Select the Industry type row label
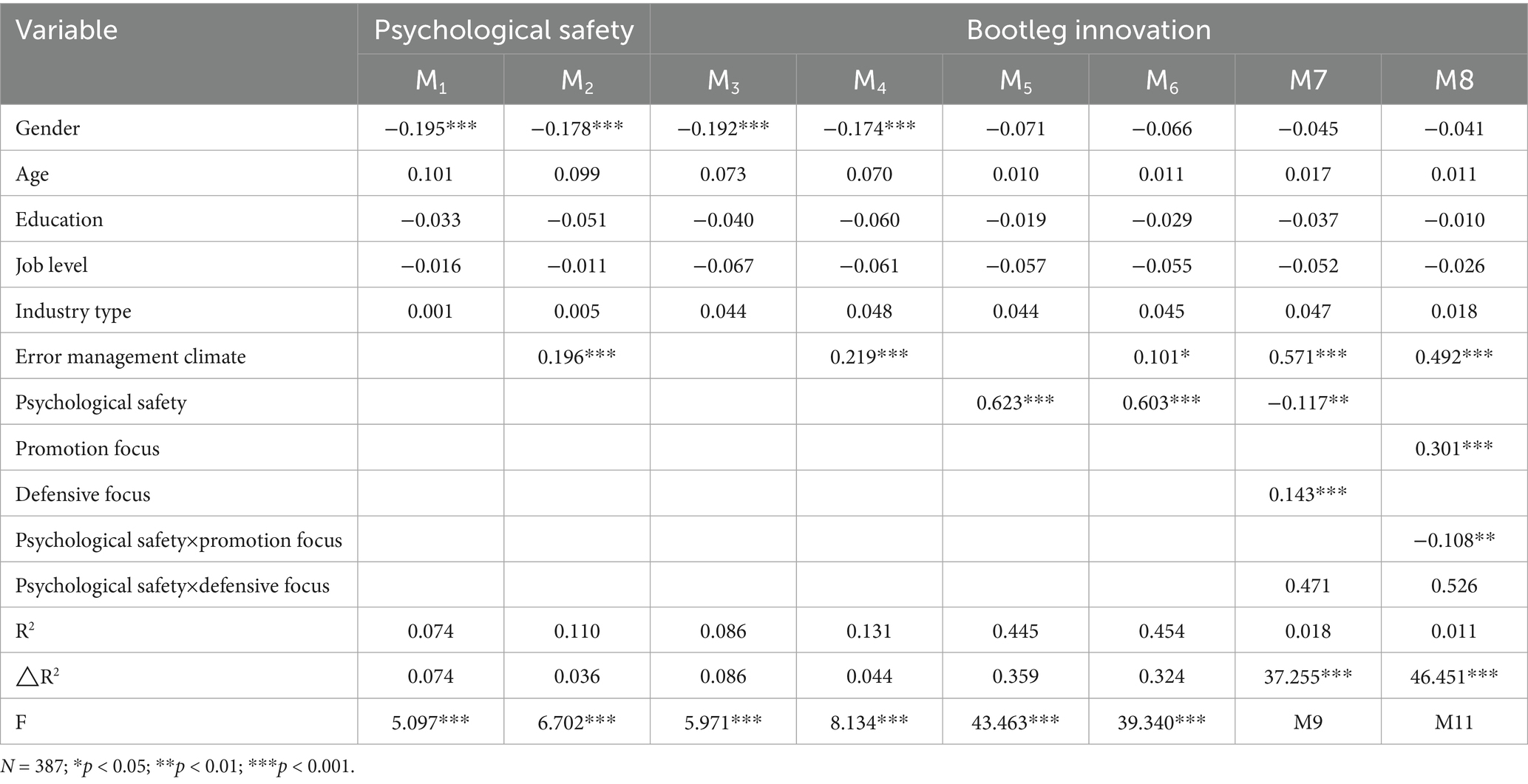This screenshot has height=784, width=1528. pyautogui.click(x=73, y=311)
